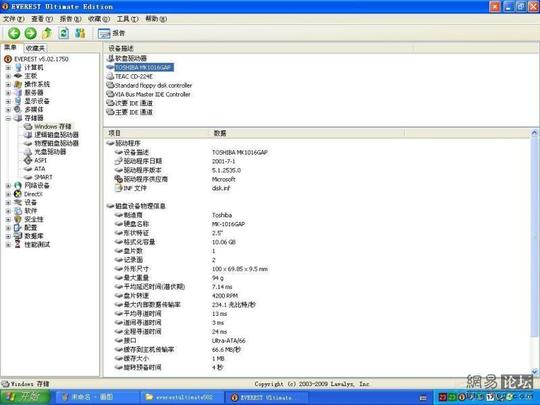Open the 文件(F) menu
This screenshot has width=540, height=405.
13,19
